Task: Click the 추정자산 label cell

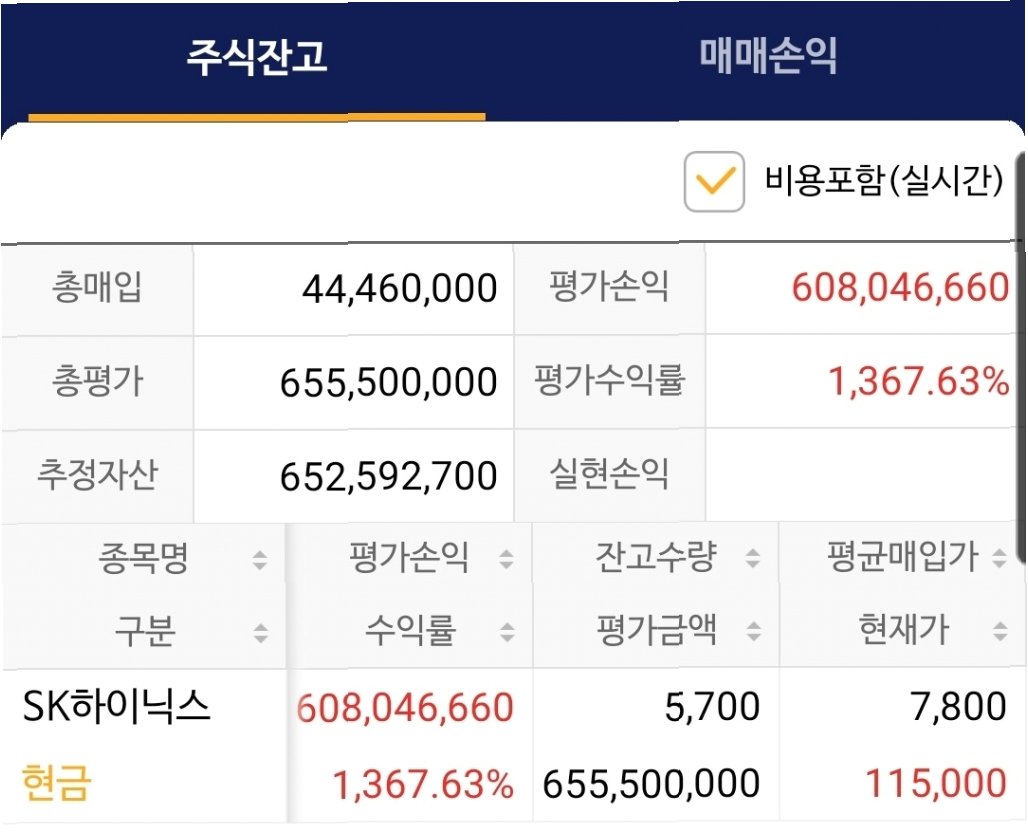Action: point(97,475)
